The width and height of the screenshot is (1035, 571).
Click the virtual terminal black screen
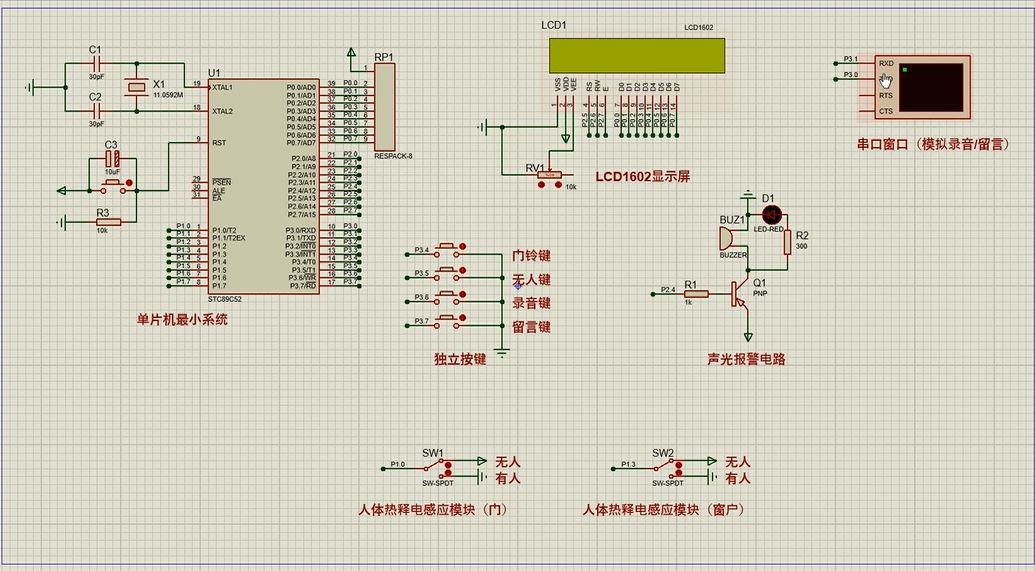[x=930, y=87]
